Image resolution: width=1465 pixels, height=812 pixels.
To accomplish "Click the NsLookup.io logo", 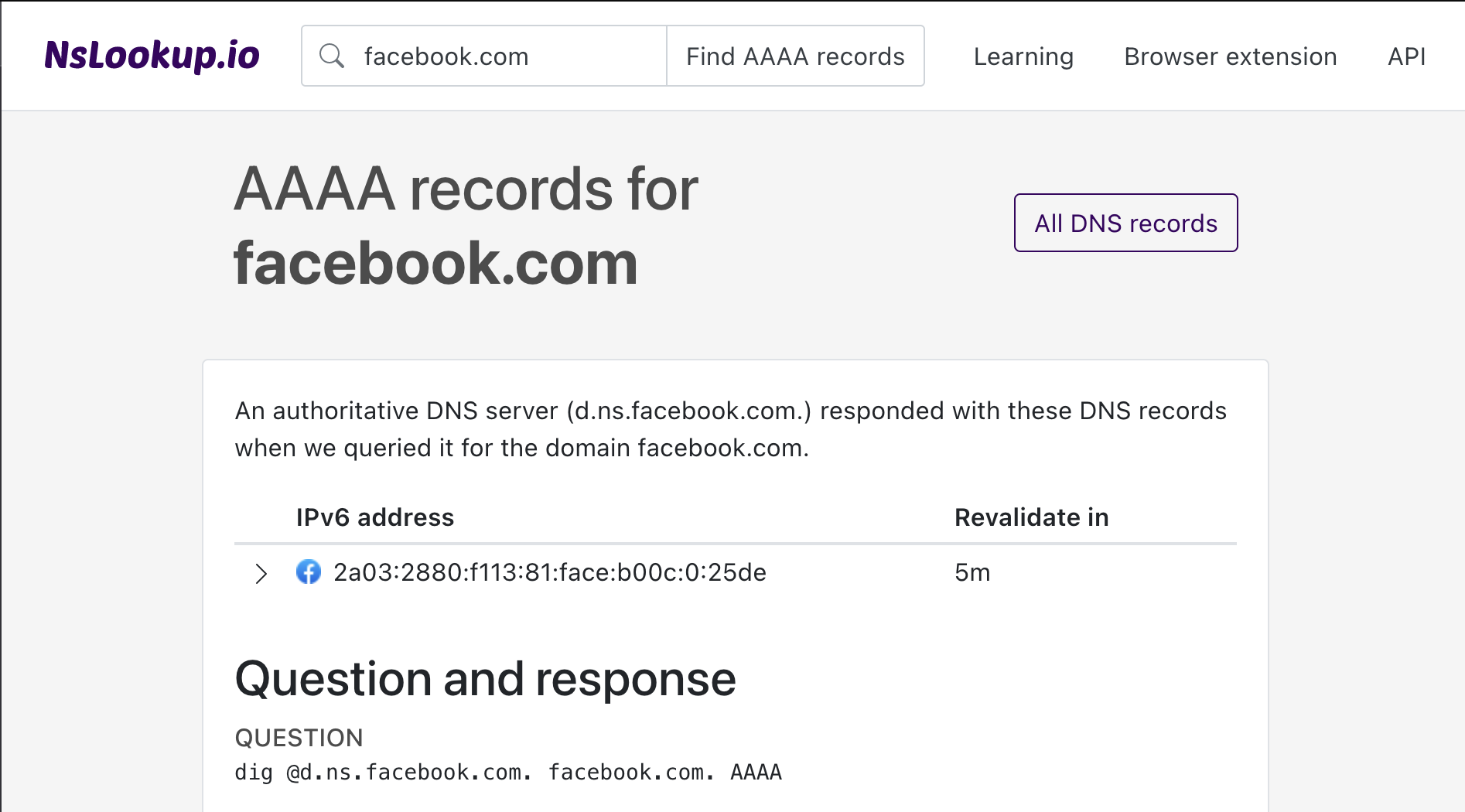I will click(152, 55).
